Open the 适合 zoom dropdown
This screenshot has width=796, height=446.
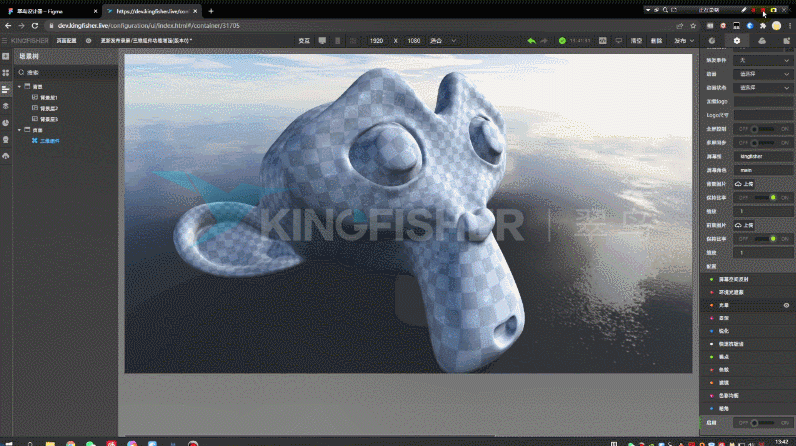click(x=443, y=41)
